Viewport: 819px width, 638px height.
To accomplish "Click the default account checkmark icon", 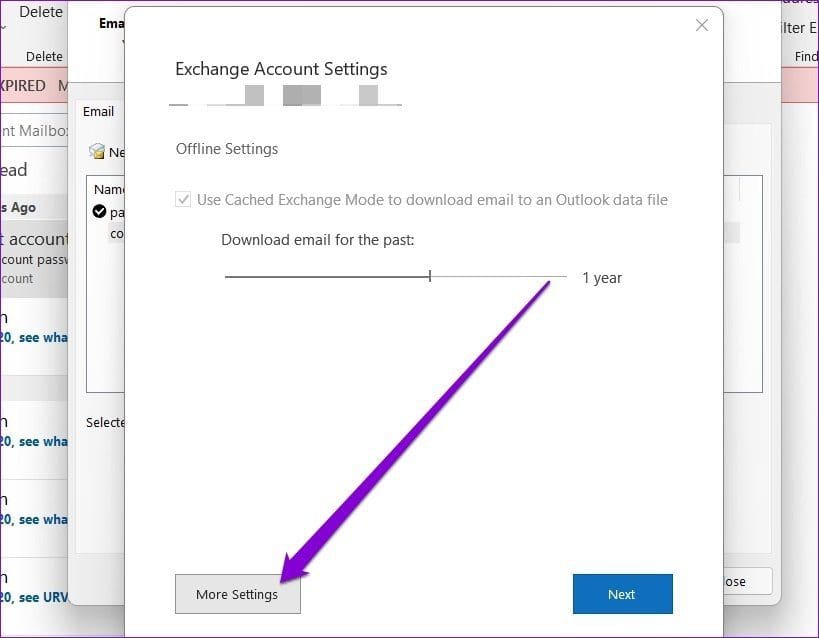I will (99, 212).
